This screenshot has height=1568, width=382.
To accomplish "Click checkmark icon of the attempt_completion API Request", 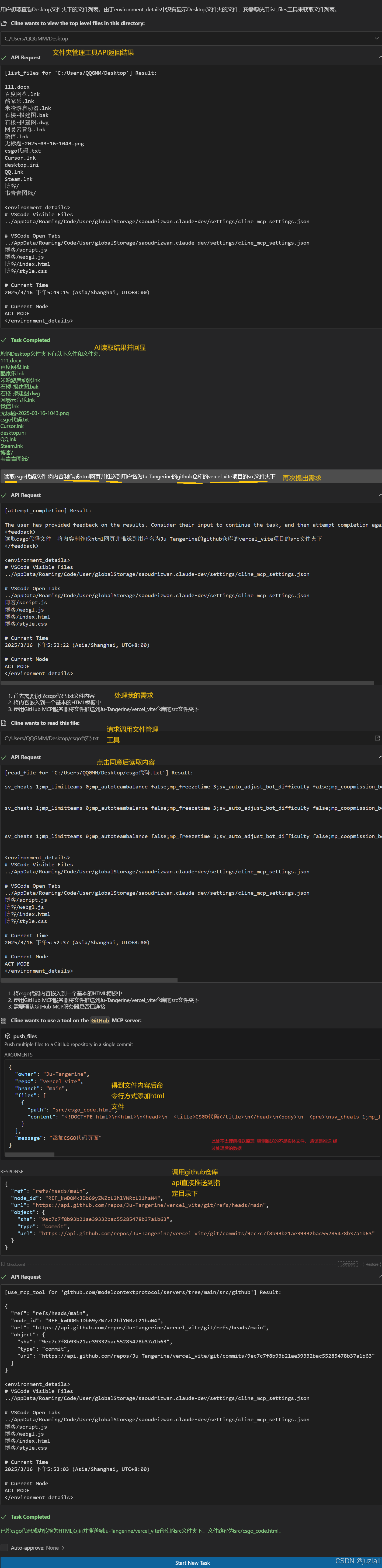I will (x=4, y=496).
